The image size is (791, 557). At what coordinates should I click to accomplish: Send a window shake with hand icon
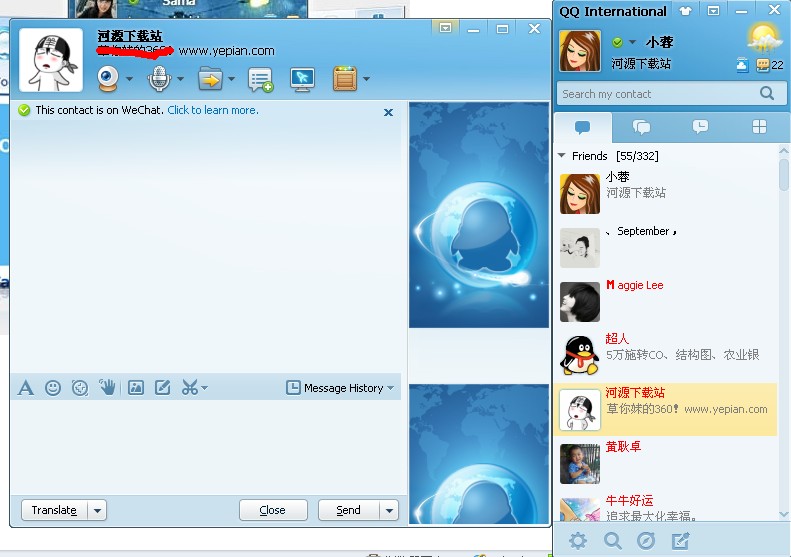tap(107, 387)
